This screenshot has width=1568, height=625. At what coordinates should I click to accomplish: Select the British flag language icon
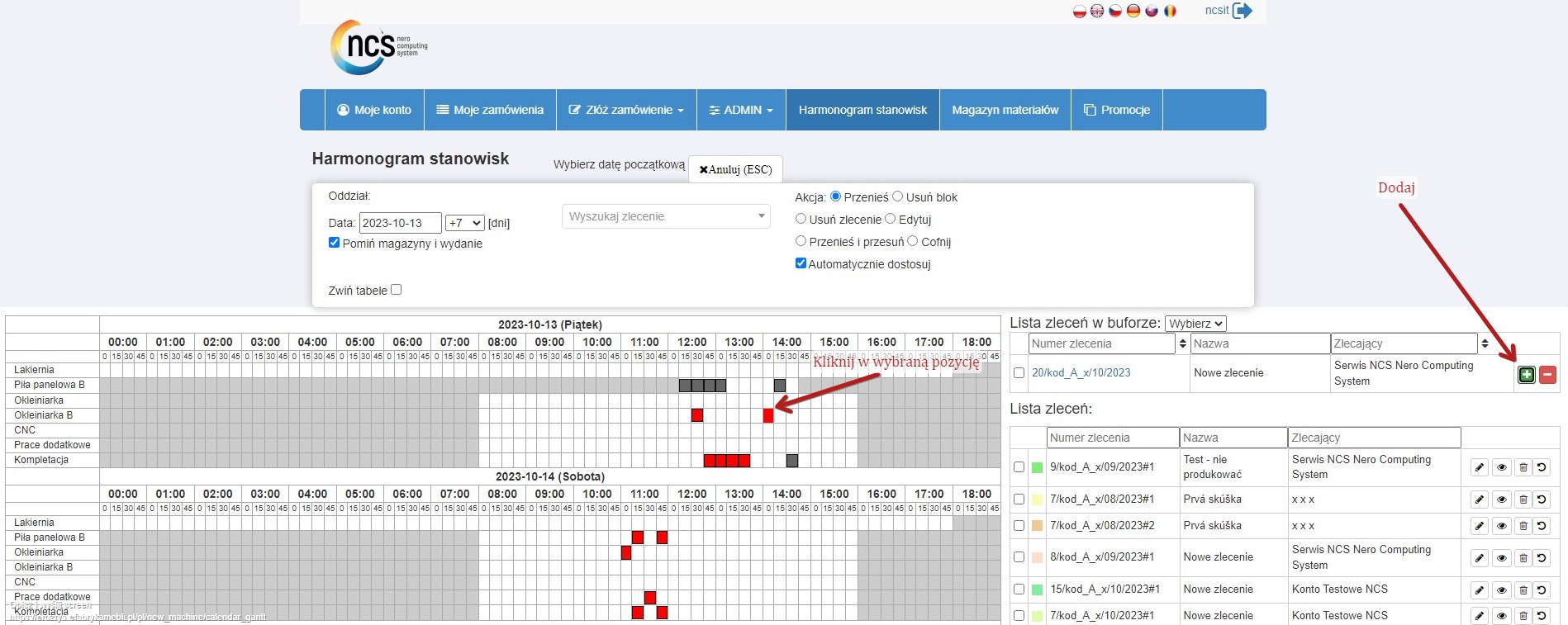pyautogui.click(x=1097, y=11)
